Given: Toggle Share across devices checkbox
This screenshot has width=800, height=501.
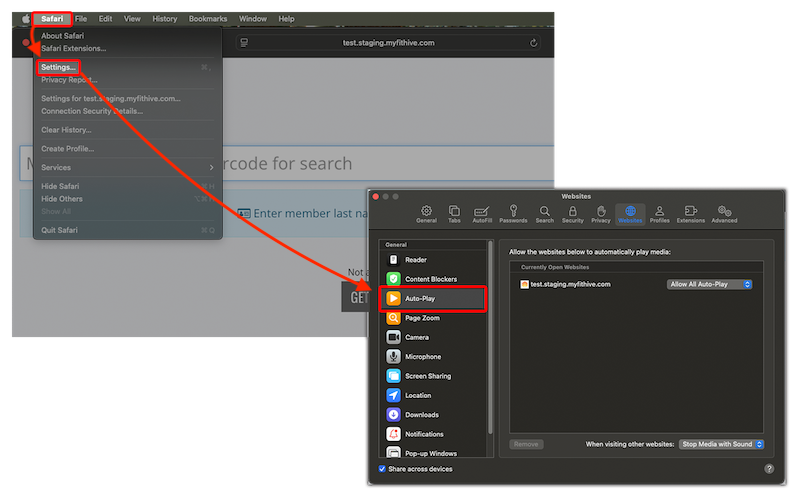Looking at the screenshot, I should [382, 468].
